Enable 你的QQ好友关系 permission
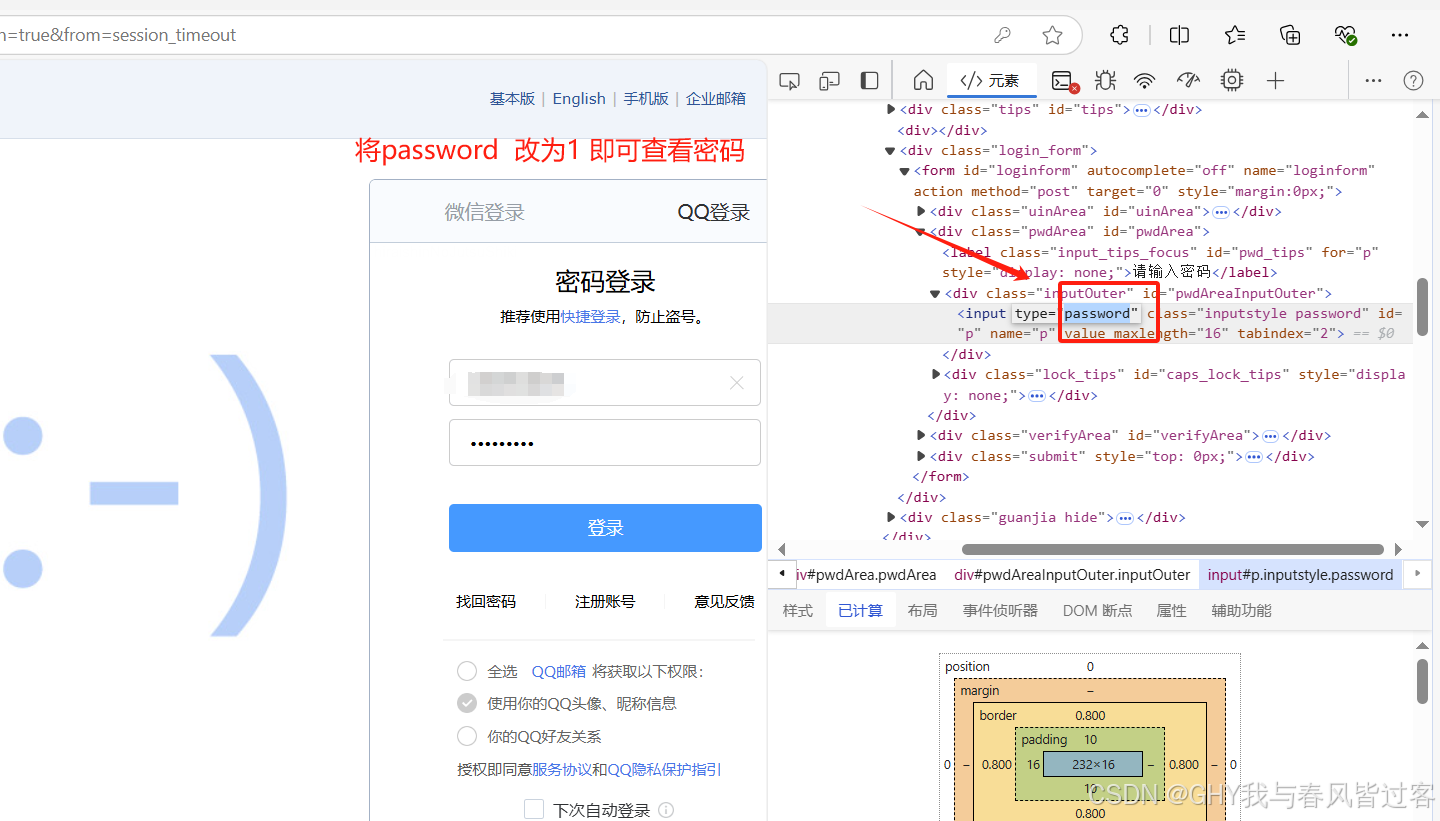 pyautogui.click(x=467, y=736)
